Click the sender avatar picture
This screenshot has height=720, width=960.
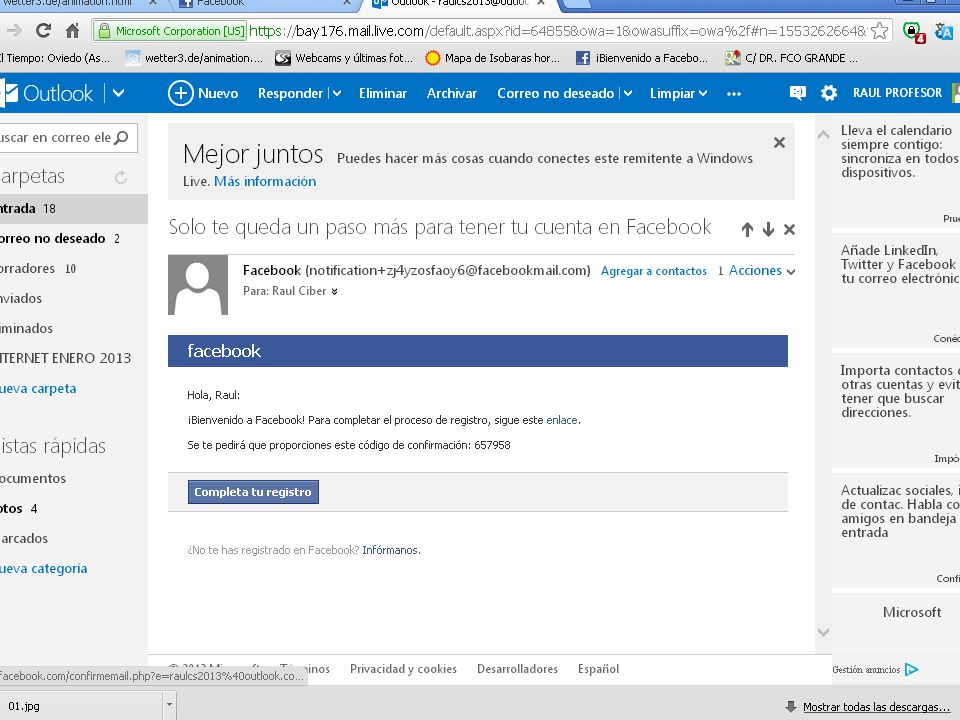point(198,285)
